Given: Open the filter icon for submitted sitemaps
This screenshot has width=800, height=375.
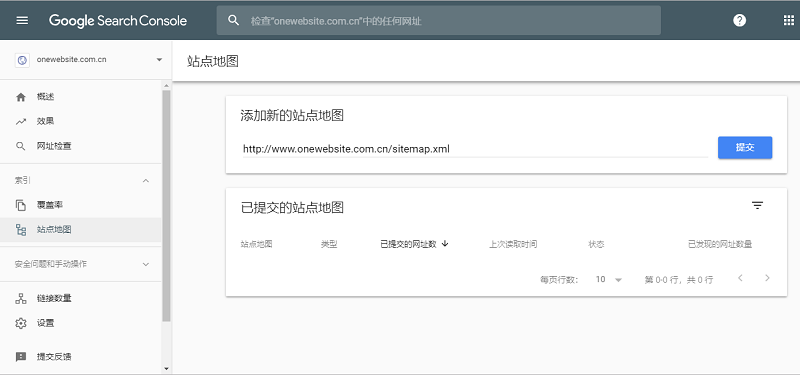Looking at the screenshot, I should [758, 206].
